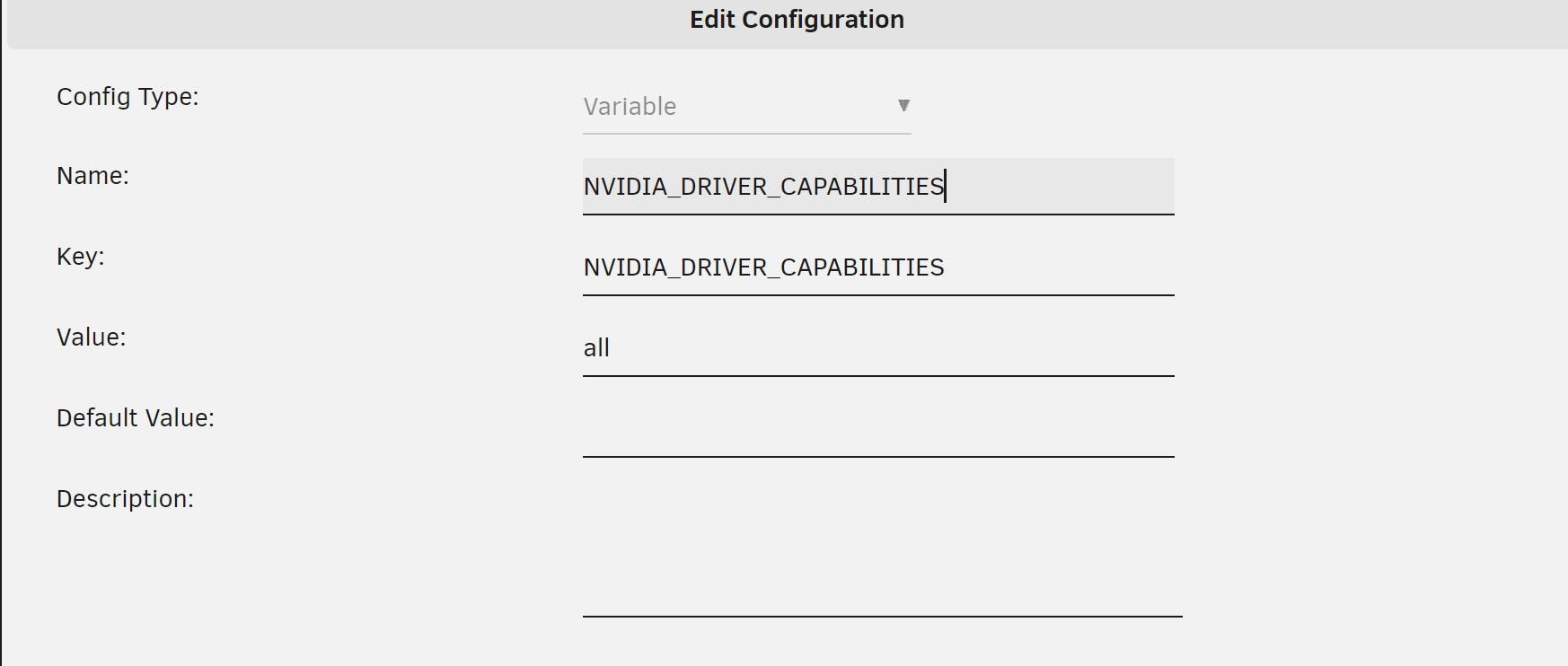Click the Key label

[81, 257]
